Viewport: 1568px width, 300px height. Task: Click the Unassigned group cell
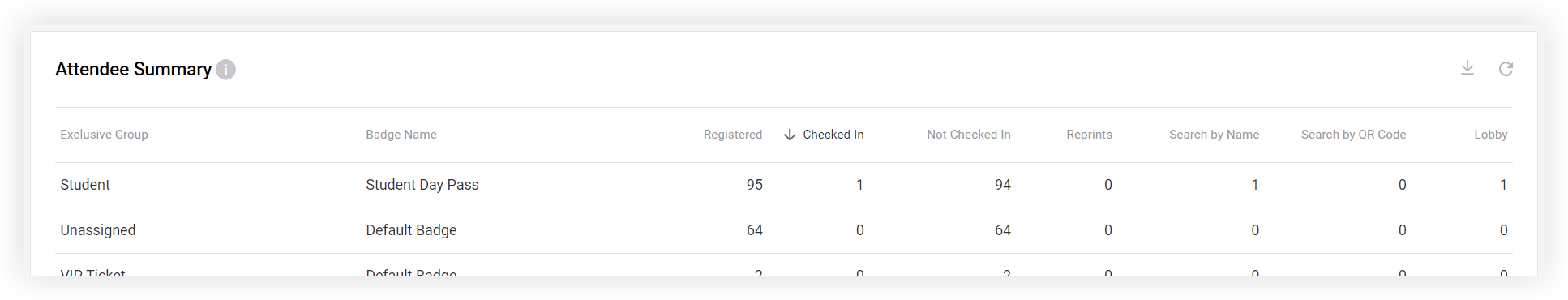[x=98, y=230]
